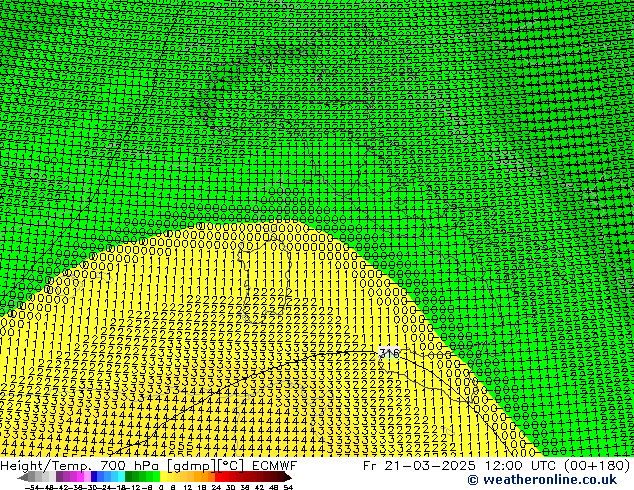The width and height of the screenshot is (634, 490).
Task: Click the "316" height contour label
Action: (x=389, y=353)
